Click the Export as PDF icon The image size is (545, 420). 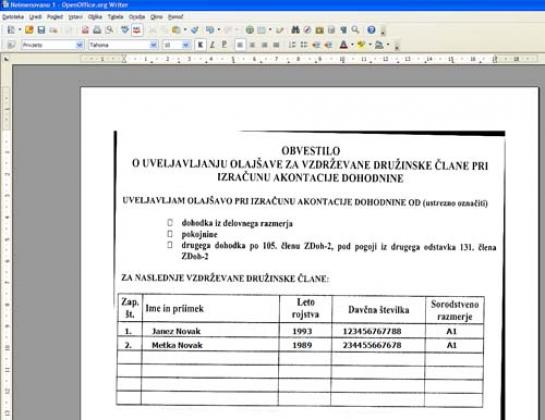click(x=85, y=30)
